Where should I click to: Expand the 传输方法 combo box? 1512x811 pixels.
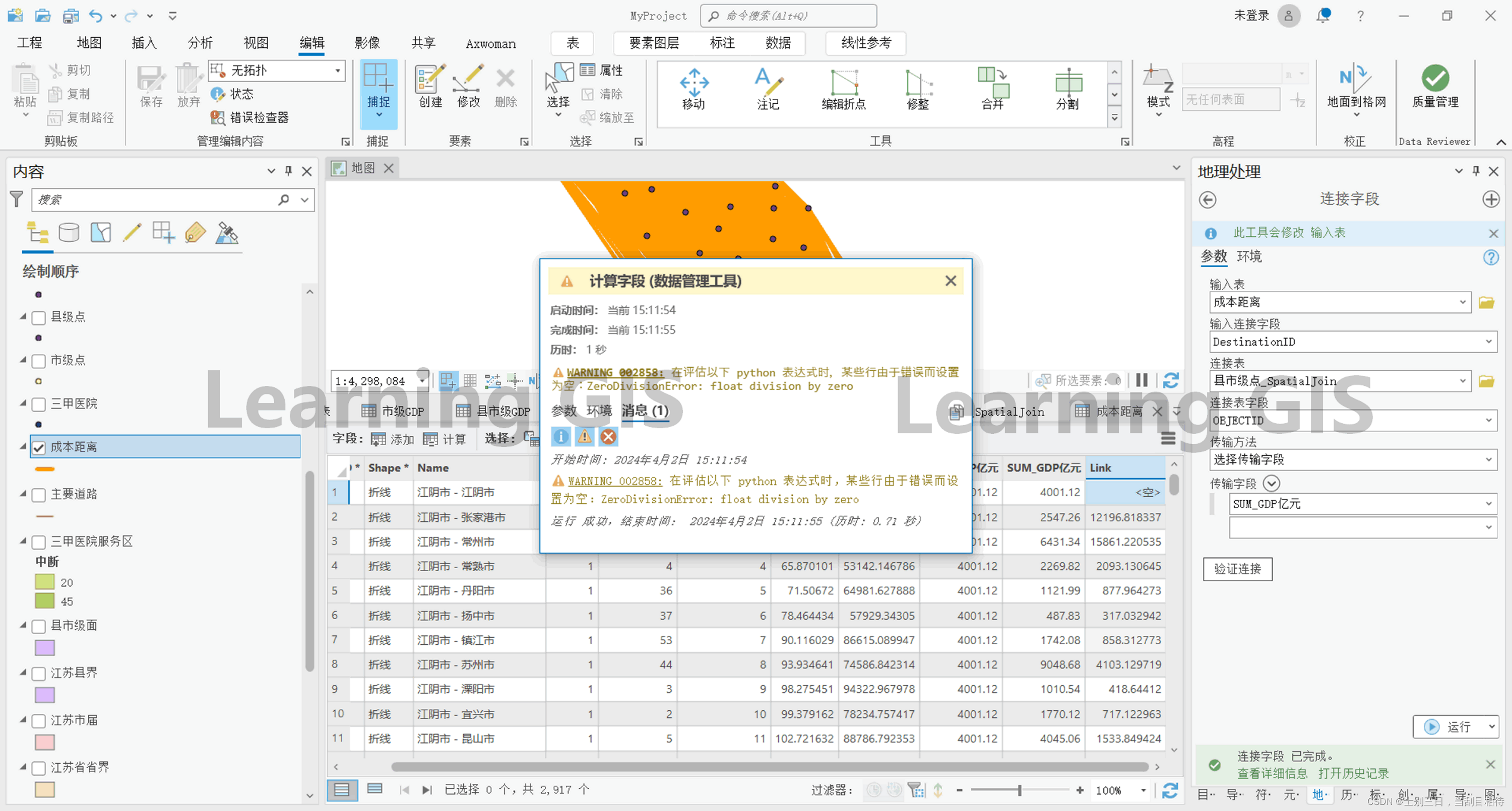(1488, 459)
